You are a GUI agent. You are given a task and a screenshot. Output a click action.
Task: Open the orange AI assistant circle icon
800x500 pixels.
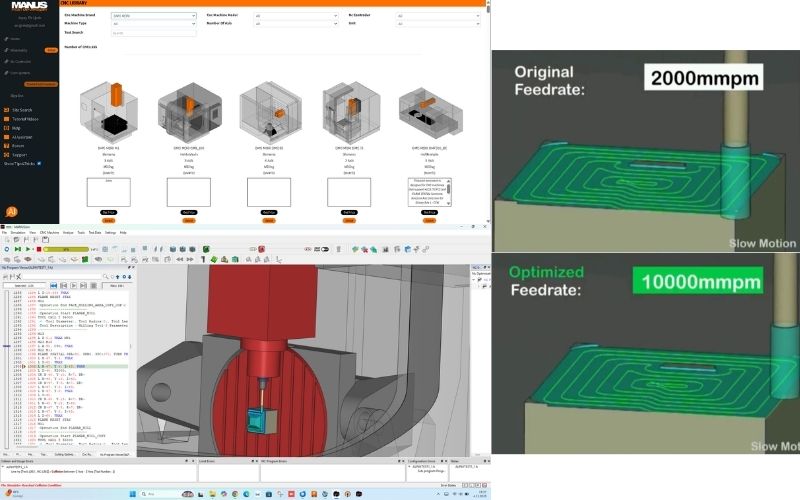(11, 212)
